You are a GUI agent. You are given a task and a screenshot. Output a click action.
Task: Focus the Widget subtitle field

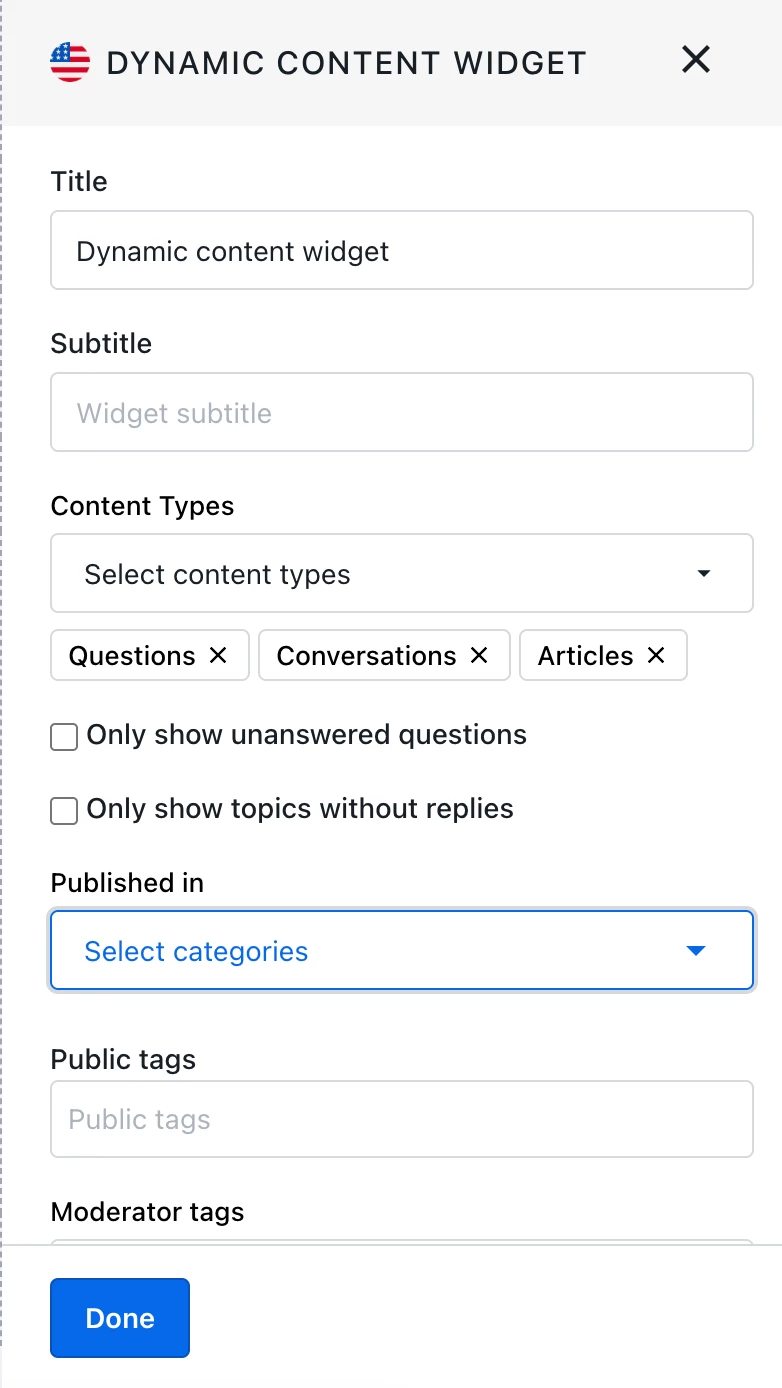click(401, 413)
